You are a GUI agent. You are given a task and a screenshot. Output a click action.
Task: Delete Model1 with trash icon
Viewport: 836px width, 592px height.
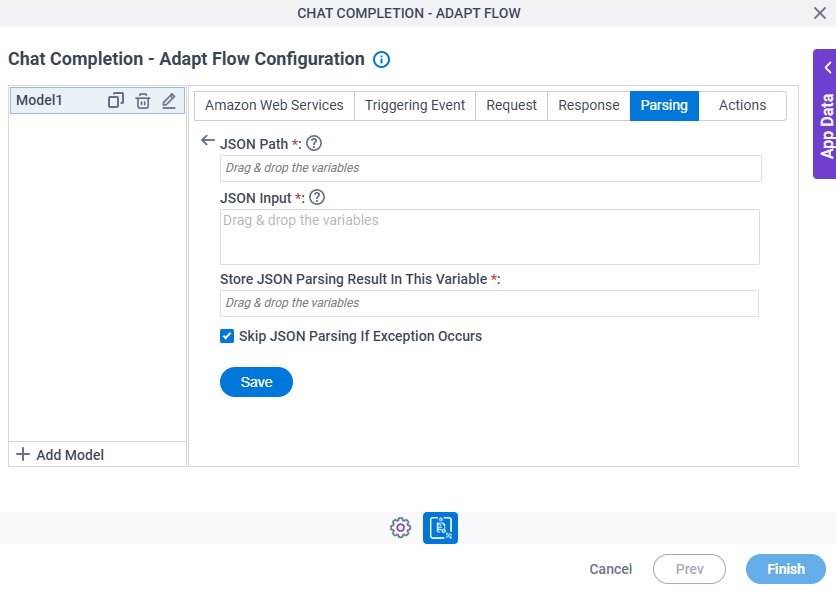point(143,100)
